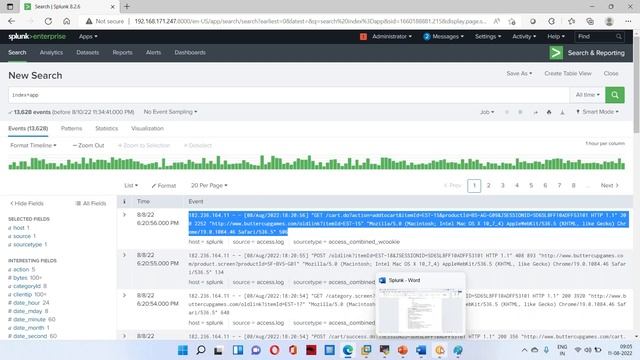Switch to the Visualization tab
The width and height of the screenshot is (640, 360).
(147, 129)
